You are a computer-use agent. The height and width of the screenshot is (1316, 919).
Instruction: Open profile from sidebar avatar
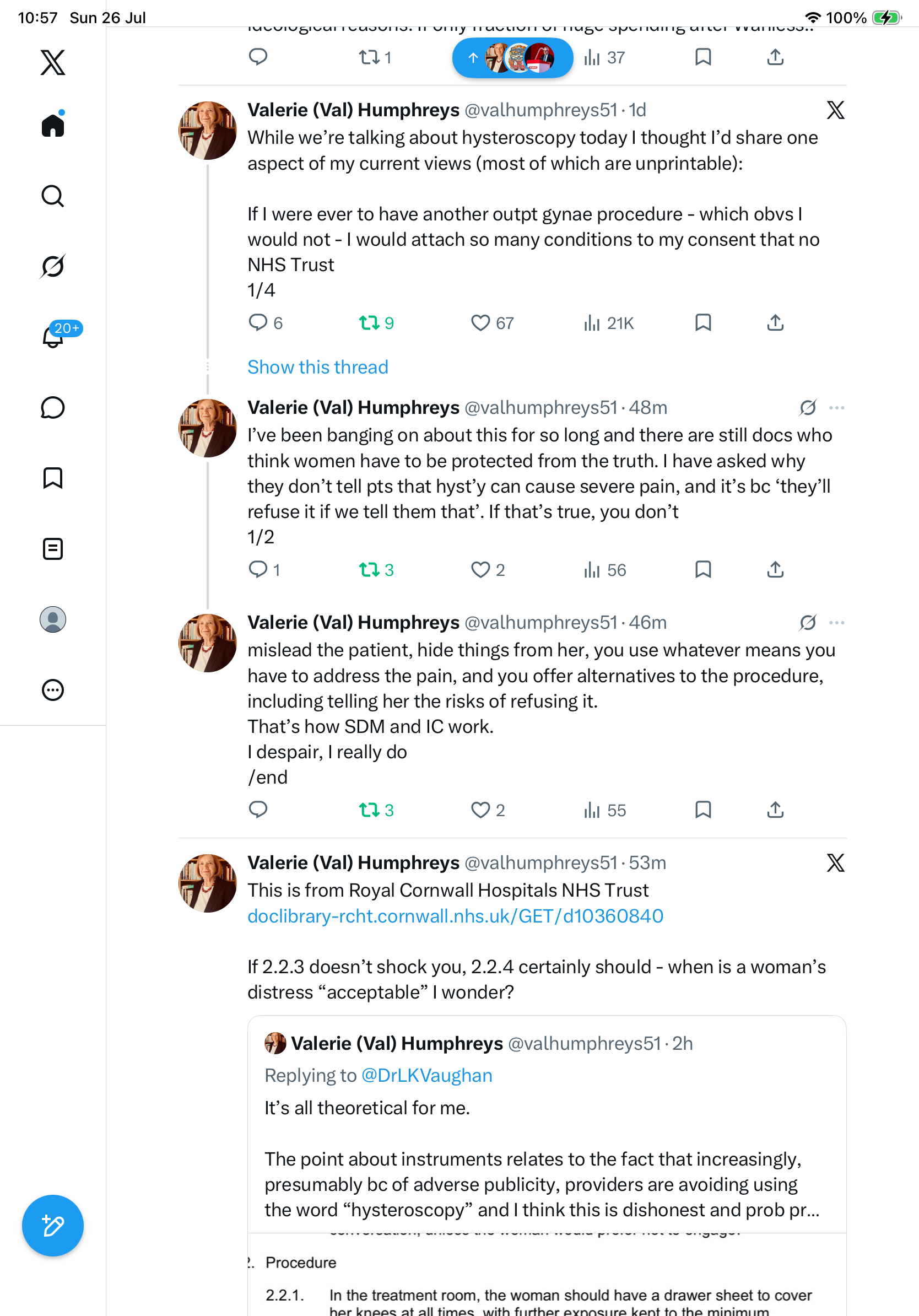click(53, 619)
